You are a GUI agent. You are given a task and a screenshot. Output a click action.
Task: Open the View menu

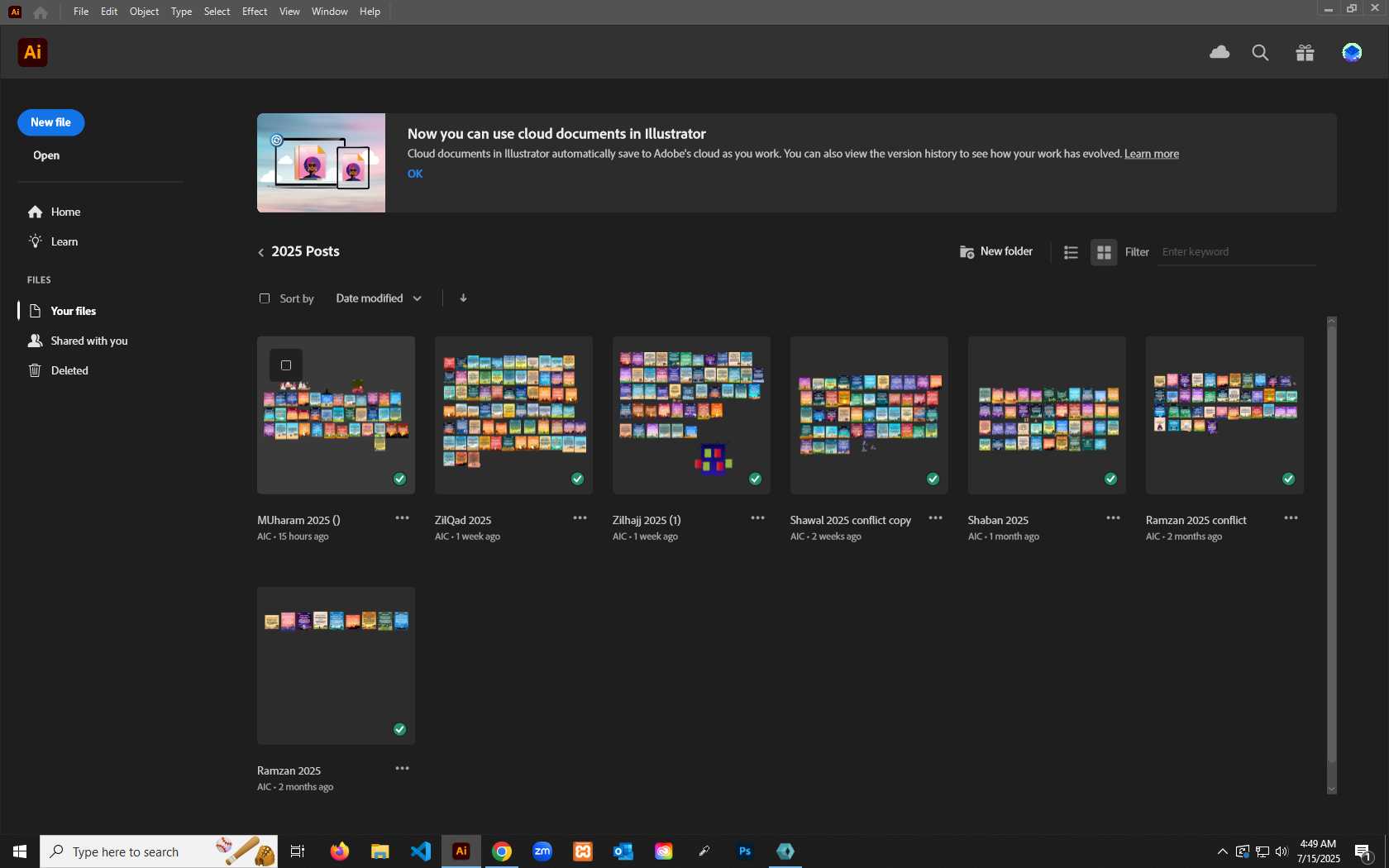point(289,12)
